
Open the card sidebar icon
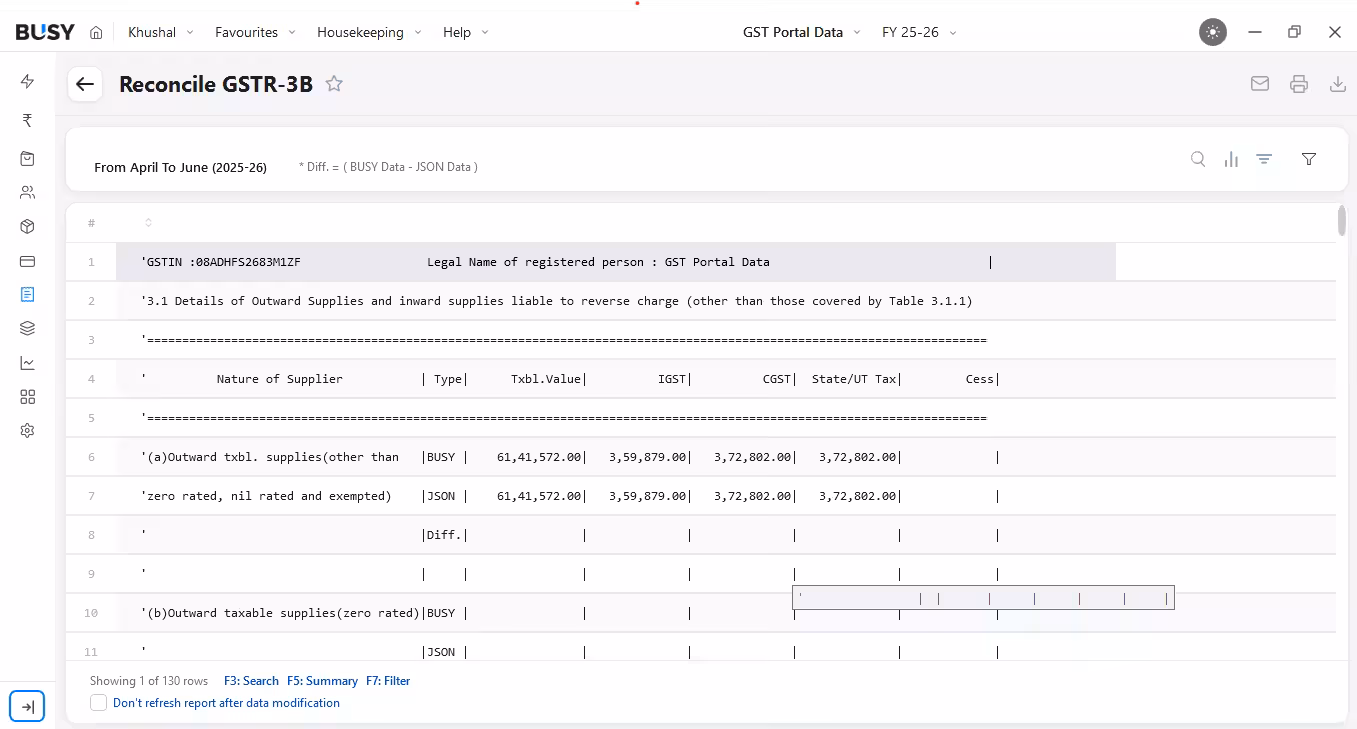pyautogui.click(x=28, y=261)
